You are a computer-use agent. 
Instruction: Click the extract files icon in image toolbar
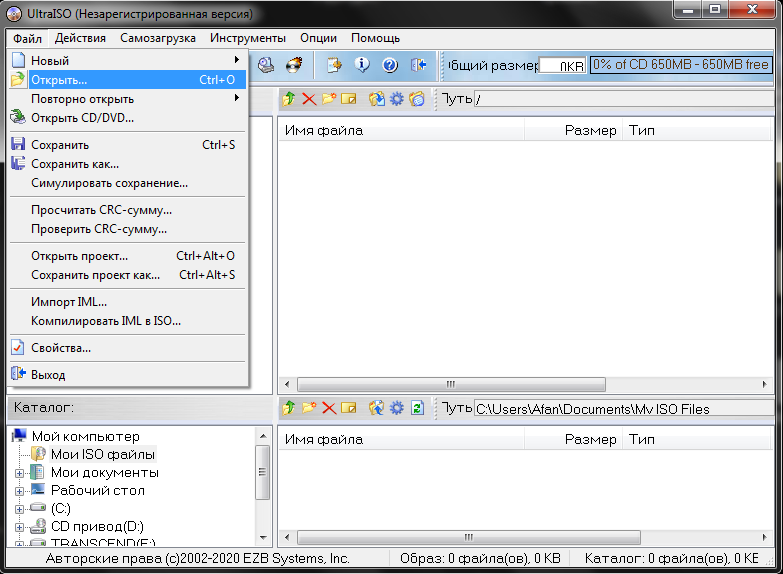[x=377, y=99]
